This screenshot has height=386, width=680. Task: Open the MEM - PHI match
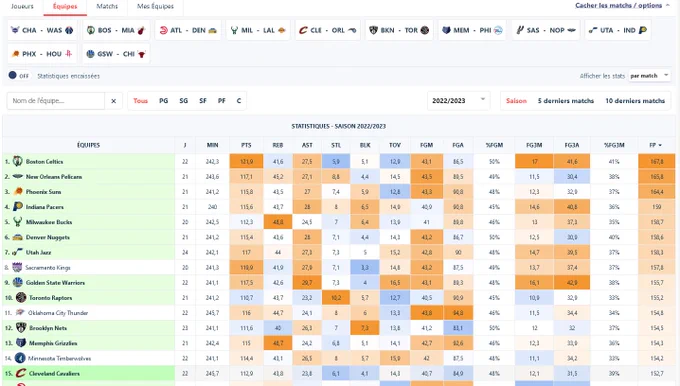tap(472, 30)
